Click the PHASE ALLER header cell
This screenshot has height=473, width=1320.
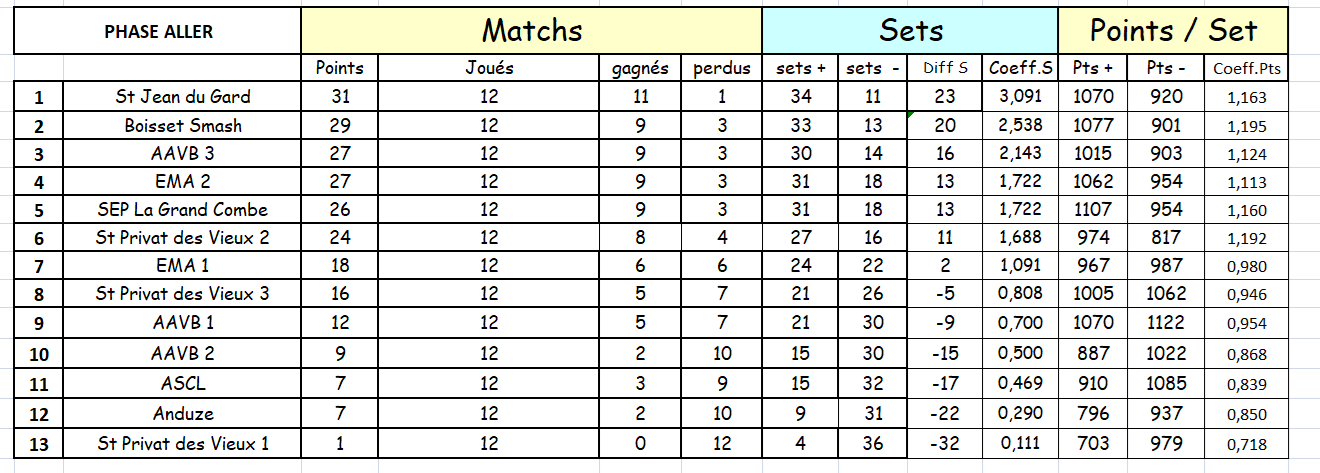pos(158,31)
